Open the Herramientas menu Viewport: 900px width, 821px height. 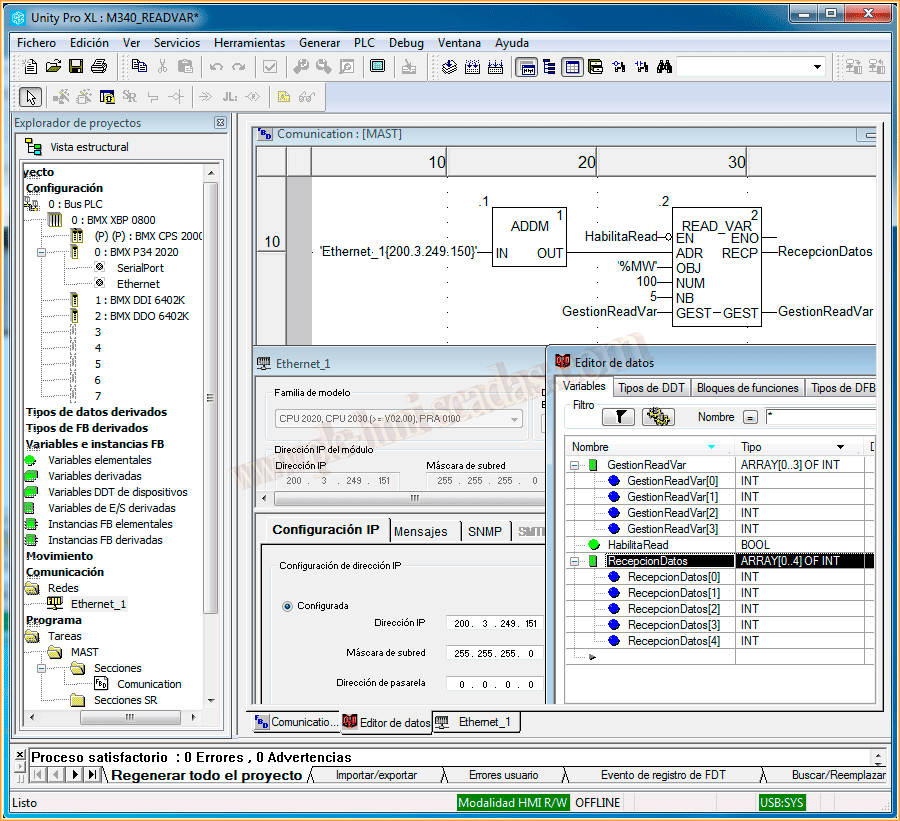tap(249, 43)
